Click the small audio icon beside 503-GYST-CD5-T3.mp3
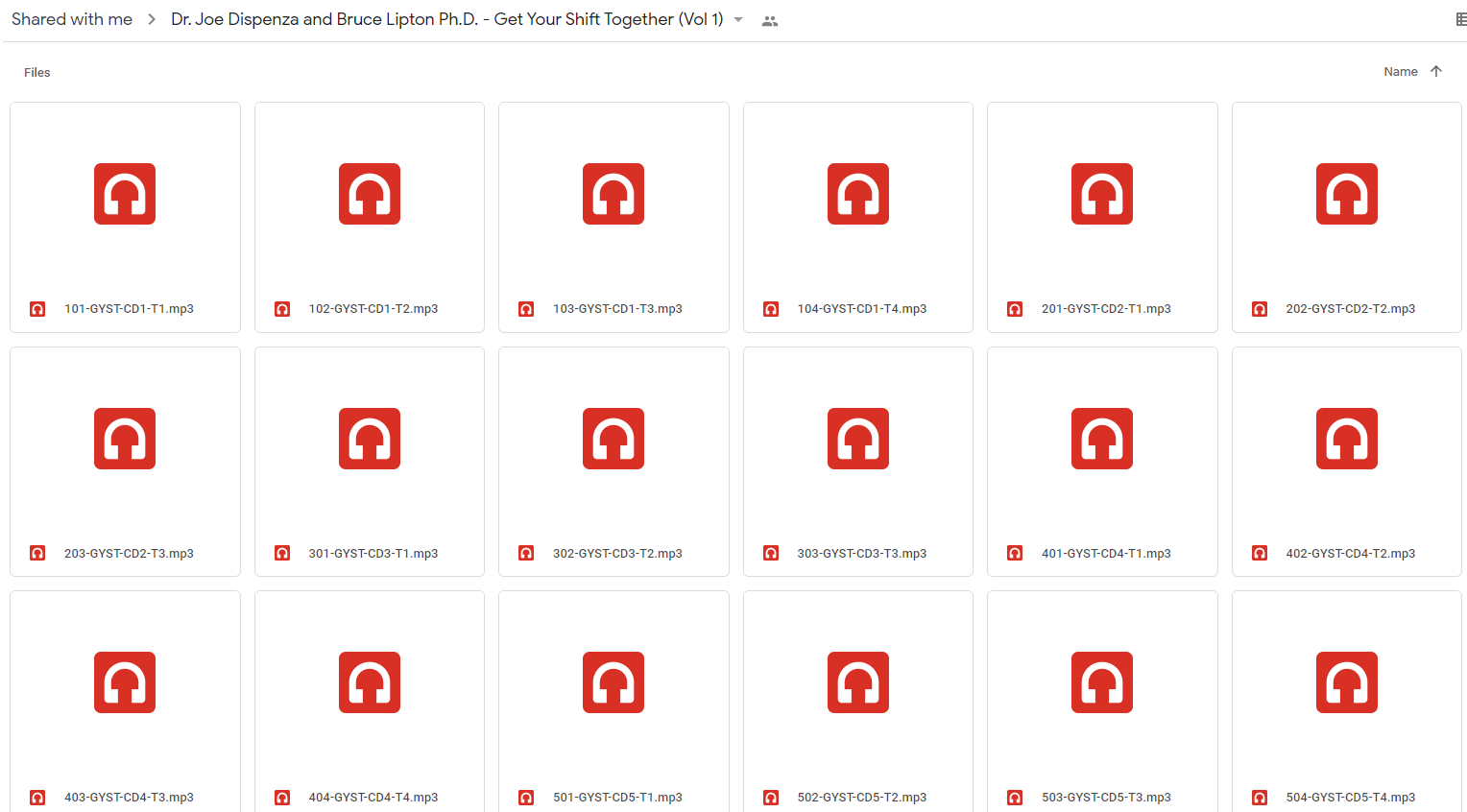 click(x=1015, y=798)
